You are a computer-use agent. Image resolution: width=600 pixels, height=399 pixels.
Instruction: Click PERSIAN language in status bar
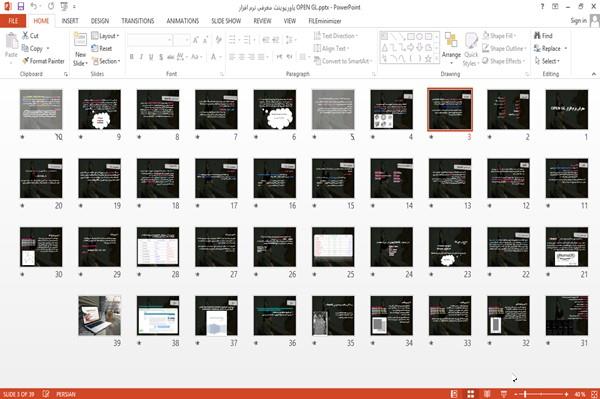[66, 394]
